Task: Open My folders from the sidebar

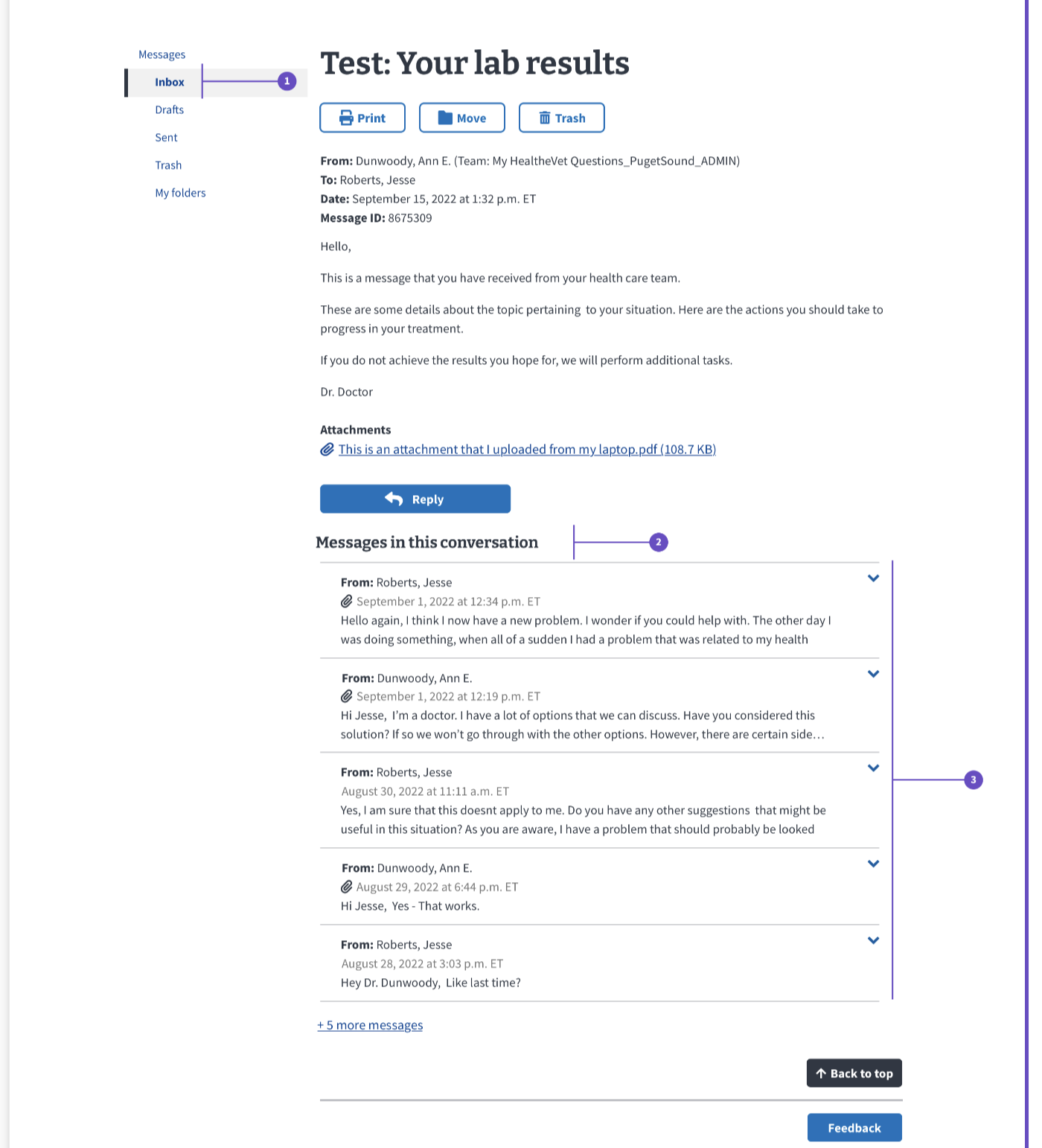Action: tap(180, 193)
